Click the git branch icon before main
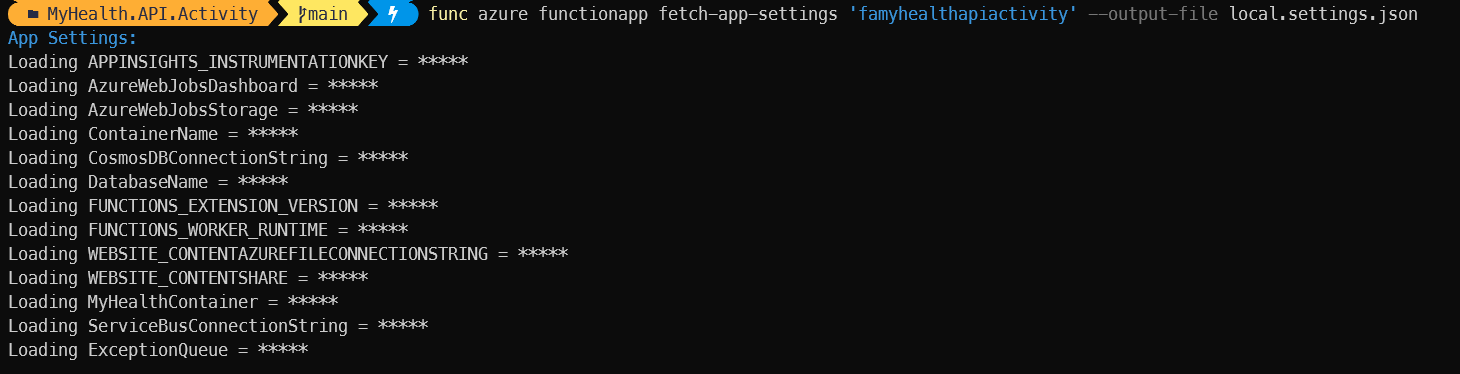This screenshot has height=374, width=1460. click(x=302, y=15)
